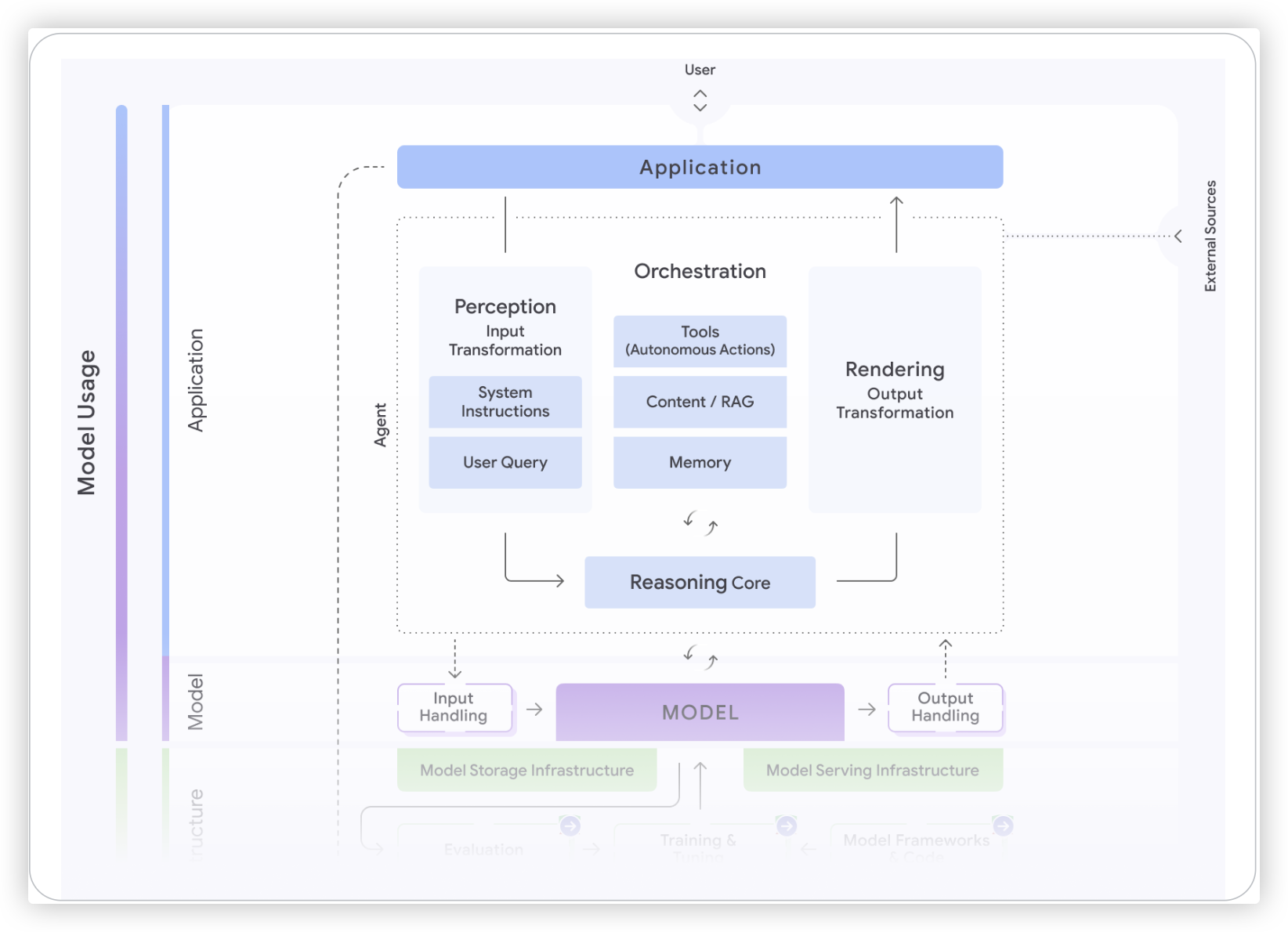Click the up-down chevrons below User
Screen dimensions: 1288x932
click(700, 100)
